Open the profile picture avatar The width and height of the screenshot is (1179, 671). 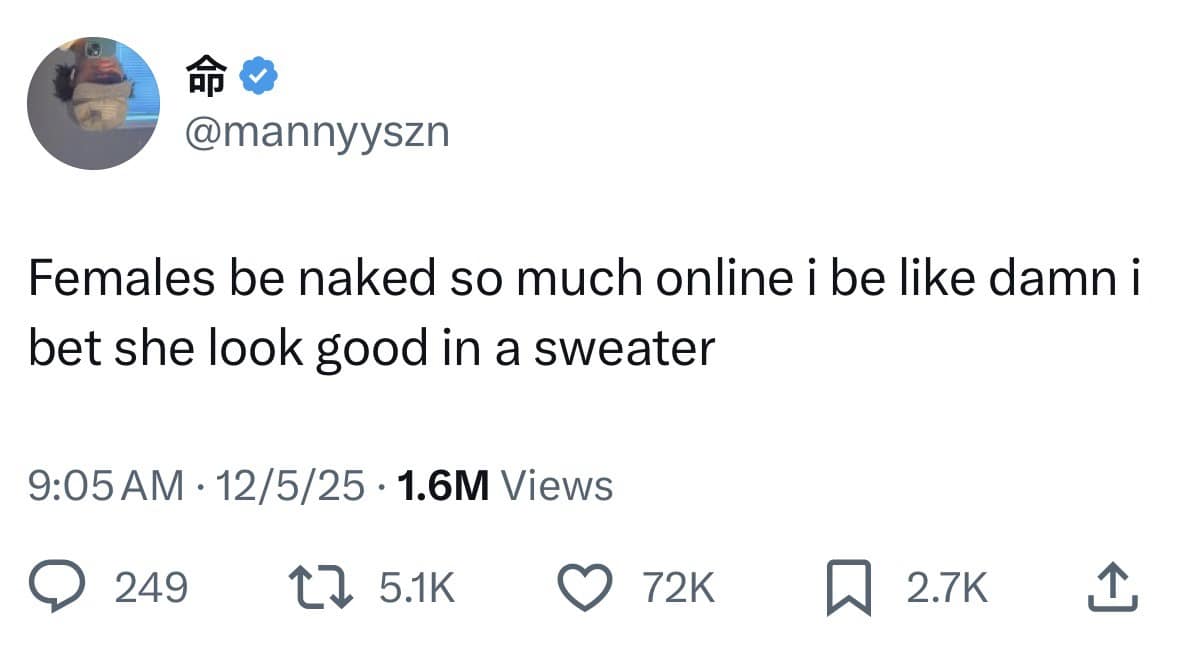94,103
